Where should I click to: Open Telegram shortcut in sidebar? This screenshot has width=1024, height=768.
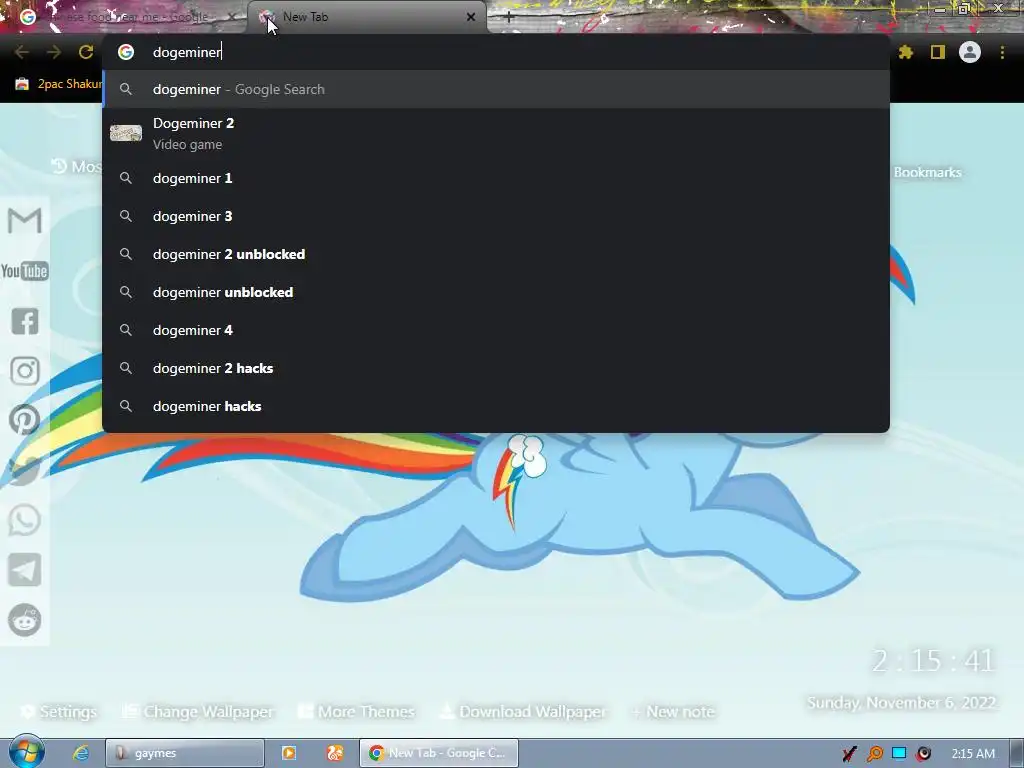pos(25,569)
